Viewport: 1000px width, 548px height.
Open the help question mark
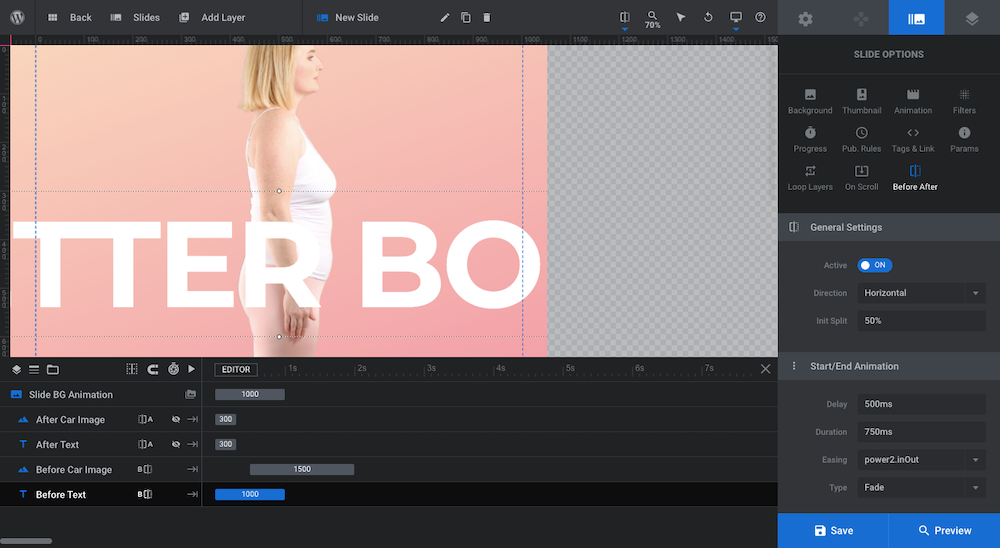coord(760,17)
